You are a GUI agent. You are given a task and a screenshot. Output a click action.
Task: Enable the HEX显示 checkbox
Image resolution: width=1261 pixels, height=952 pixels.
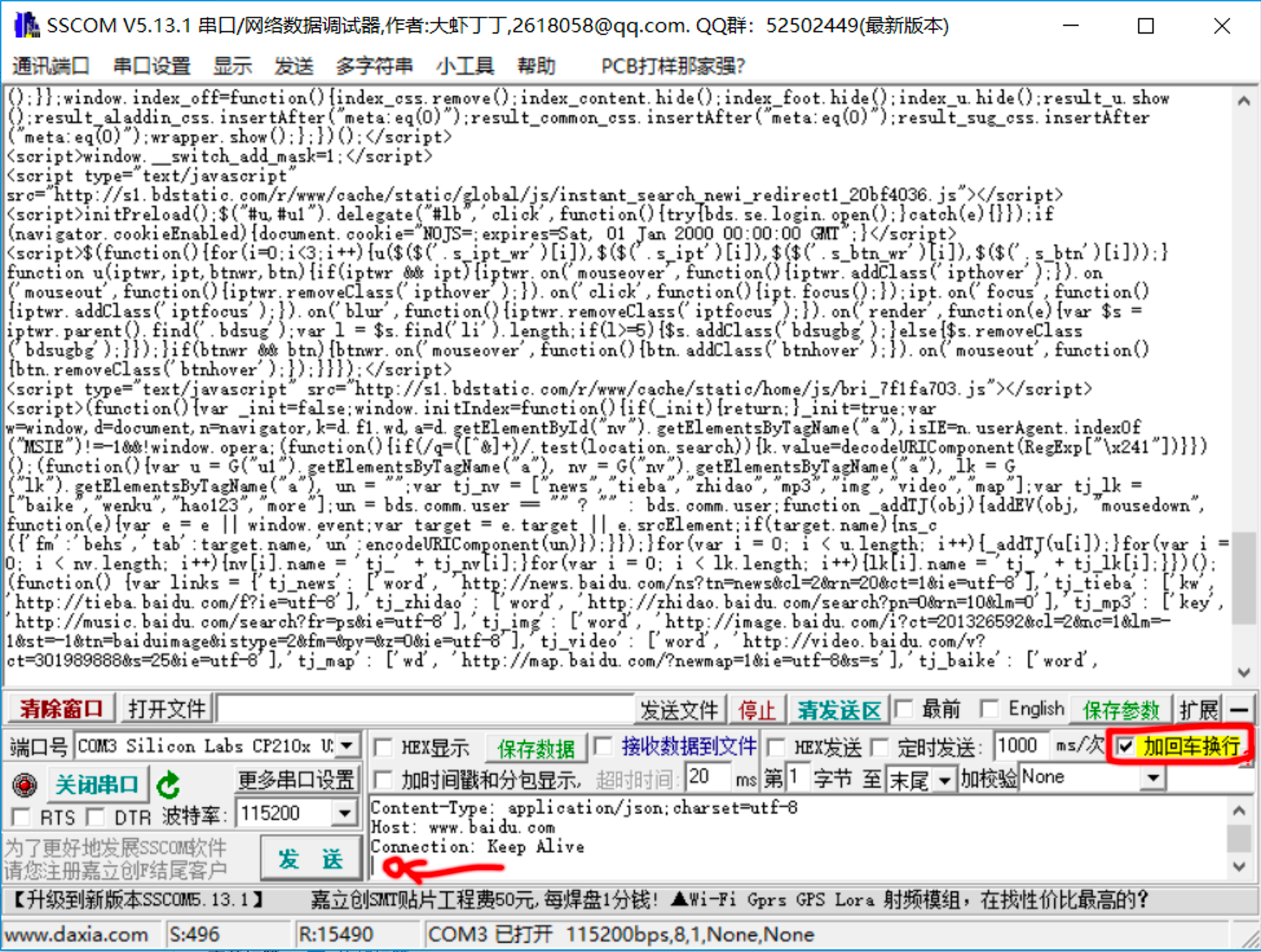pyautogui.click(x=383, y=748)
